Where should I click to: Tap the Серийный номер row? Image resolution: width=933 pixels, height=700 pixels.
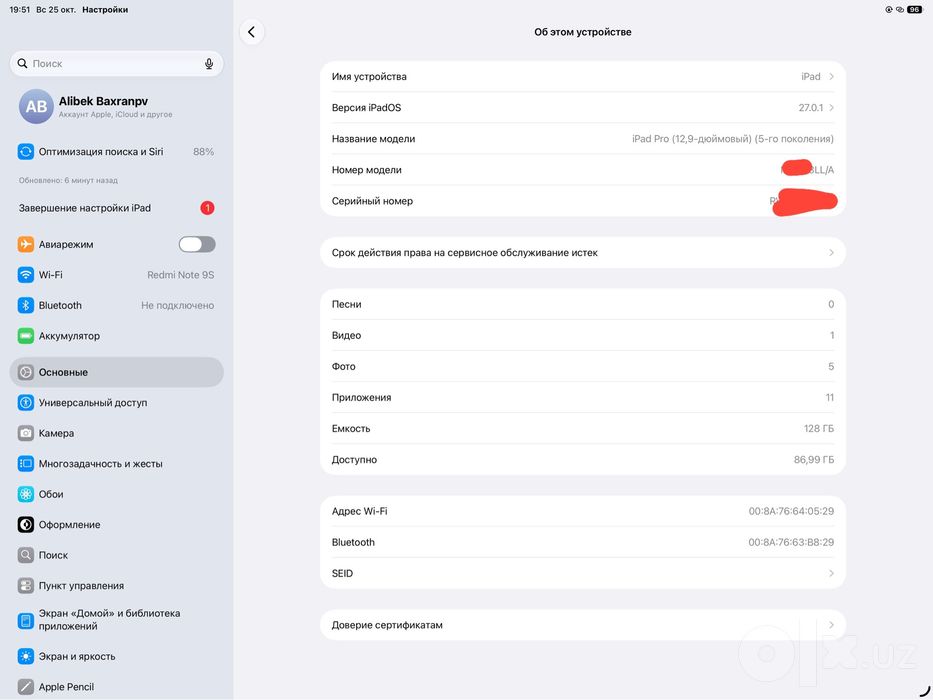tap(583, 201)
